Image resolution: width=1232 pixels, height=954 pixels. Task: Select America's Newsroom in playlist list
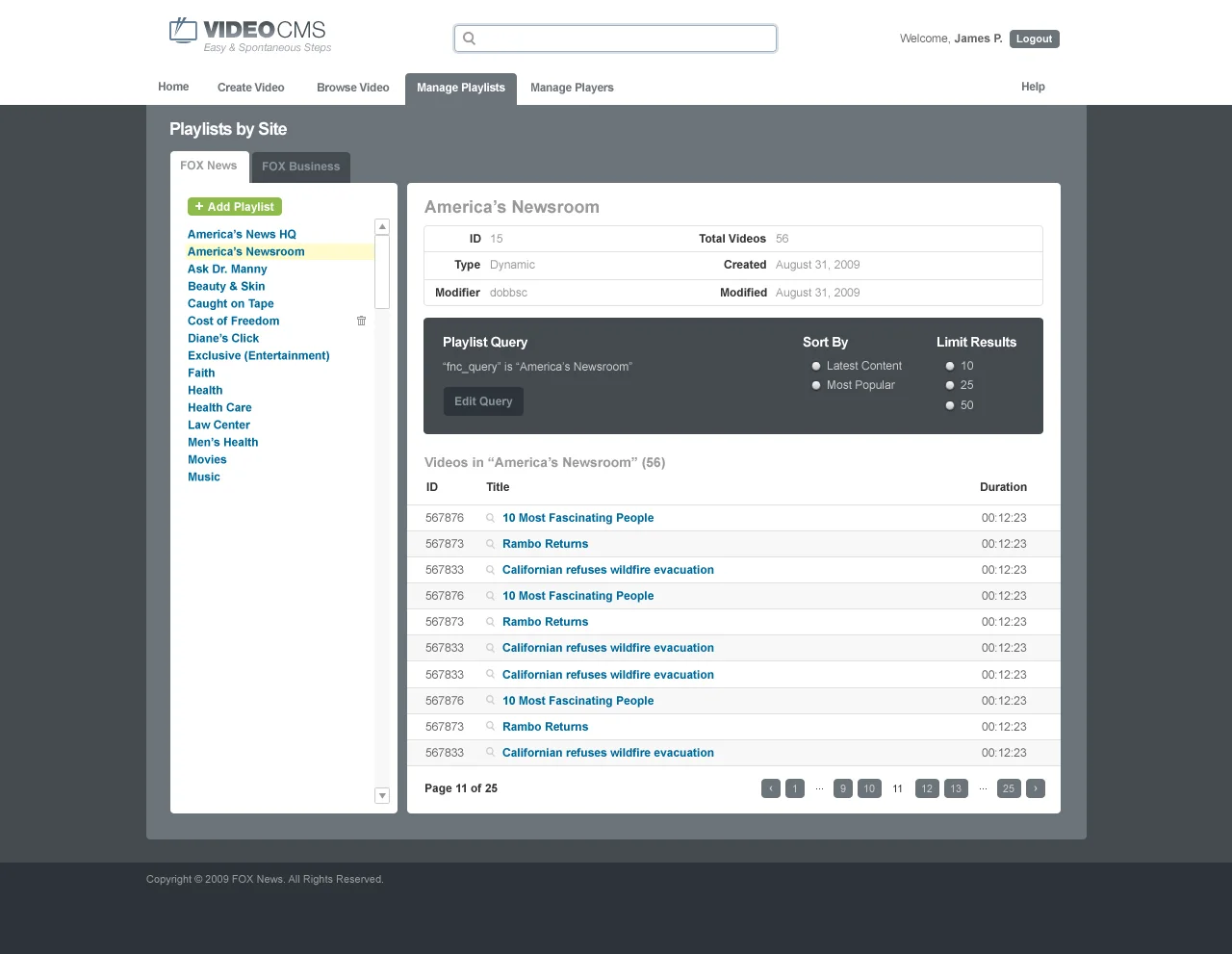(x=246, y=251)
